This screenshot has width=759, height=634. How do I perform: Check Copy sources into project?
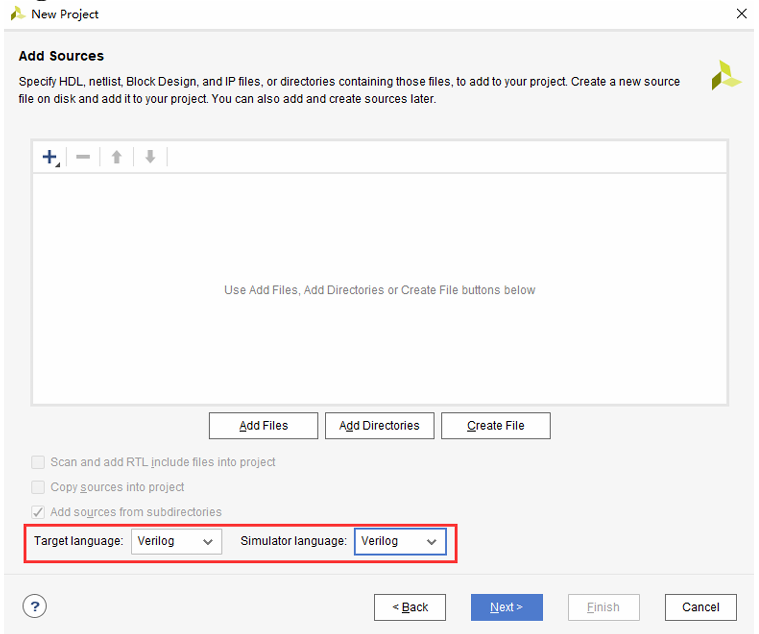(38, 487)
